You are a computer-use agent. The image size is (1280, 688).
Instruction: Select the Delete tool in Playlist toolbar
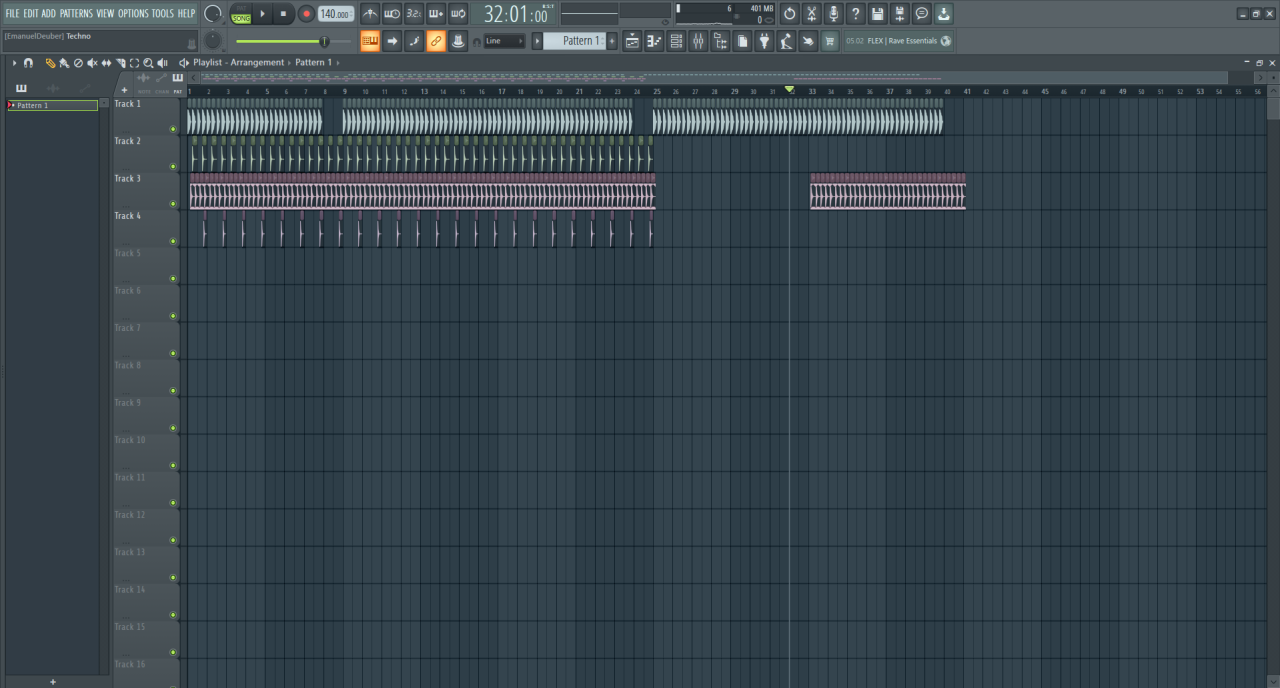click(x=78, y=63)
